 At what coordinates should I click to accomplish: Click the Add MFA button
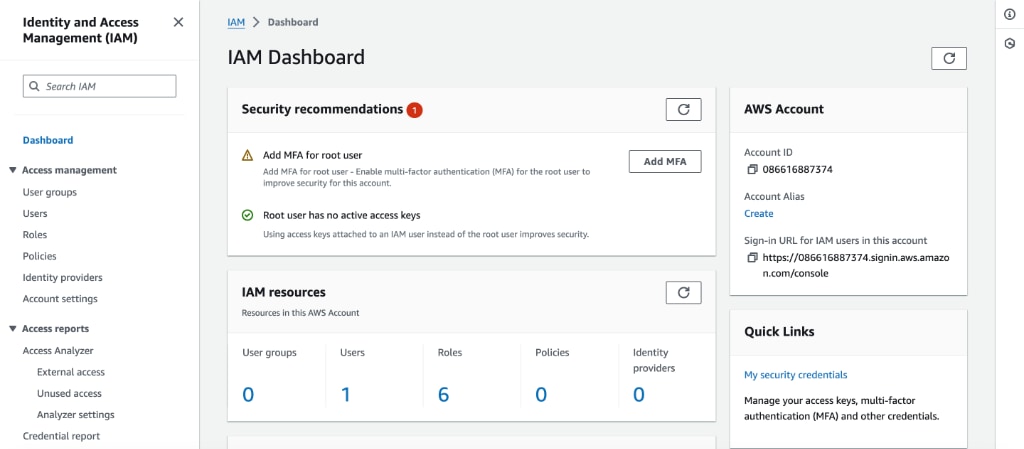[x=665, y=161]
